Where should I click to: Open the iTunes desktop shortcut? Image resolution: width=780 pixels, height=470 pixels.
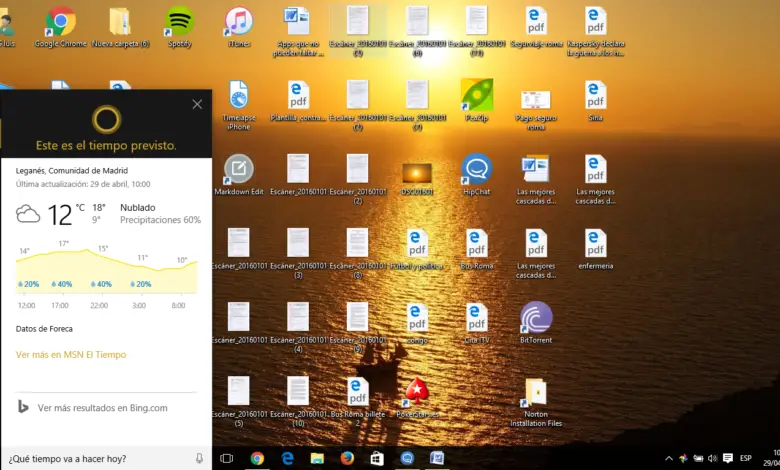(x=239, y=27)
